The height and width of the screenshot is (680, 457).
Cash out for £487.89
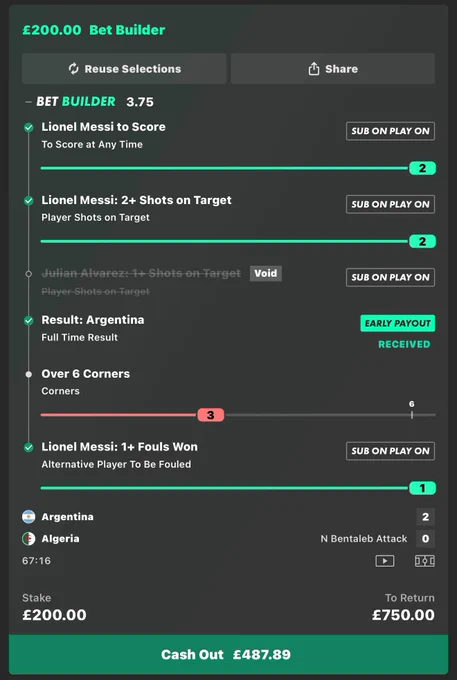pos(228,654)
